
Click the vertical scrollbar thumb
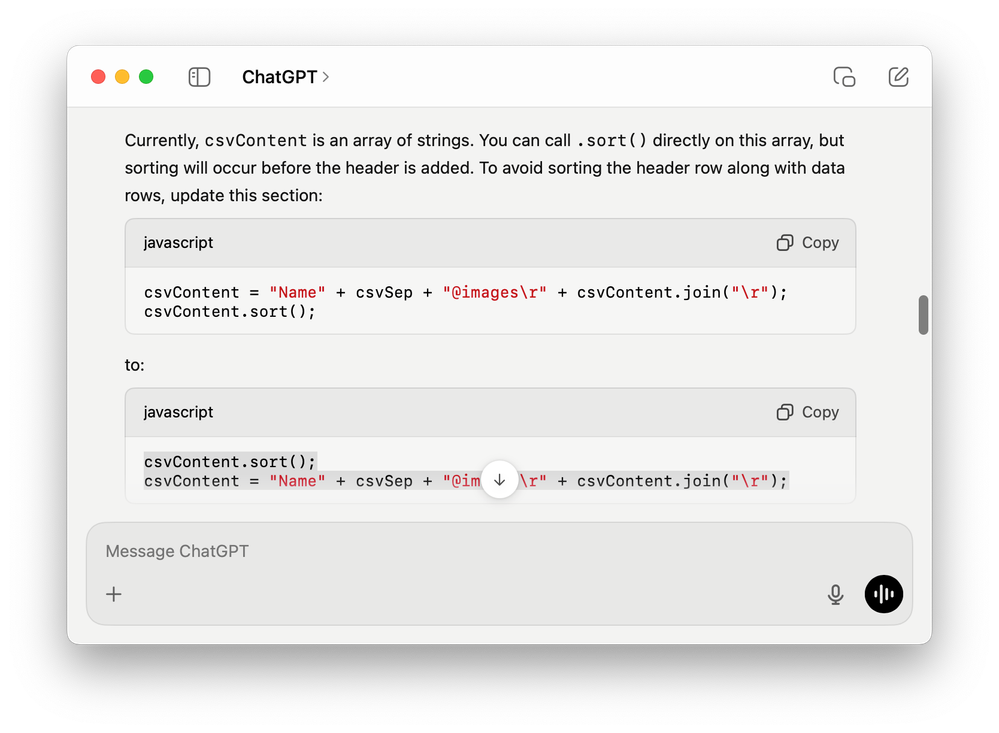coord(923,315)
